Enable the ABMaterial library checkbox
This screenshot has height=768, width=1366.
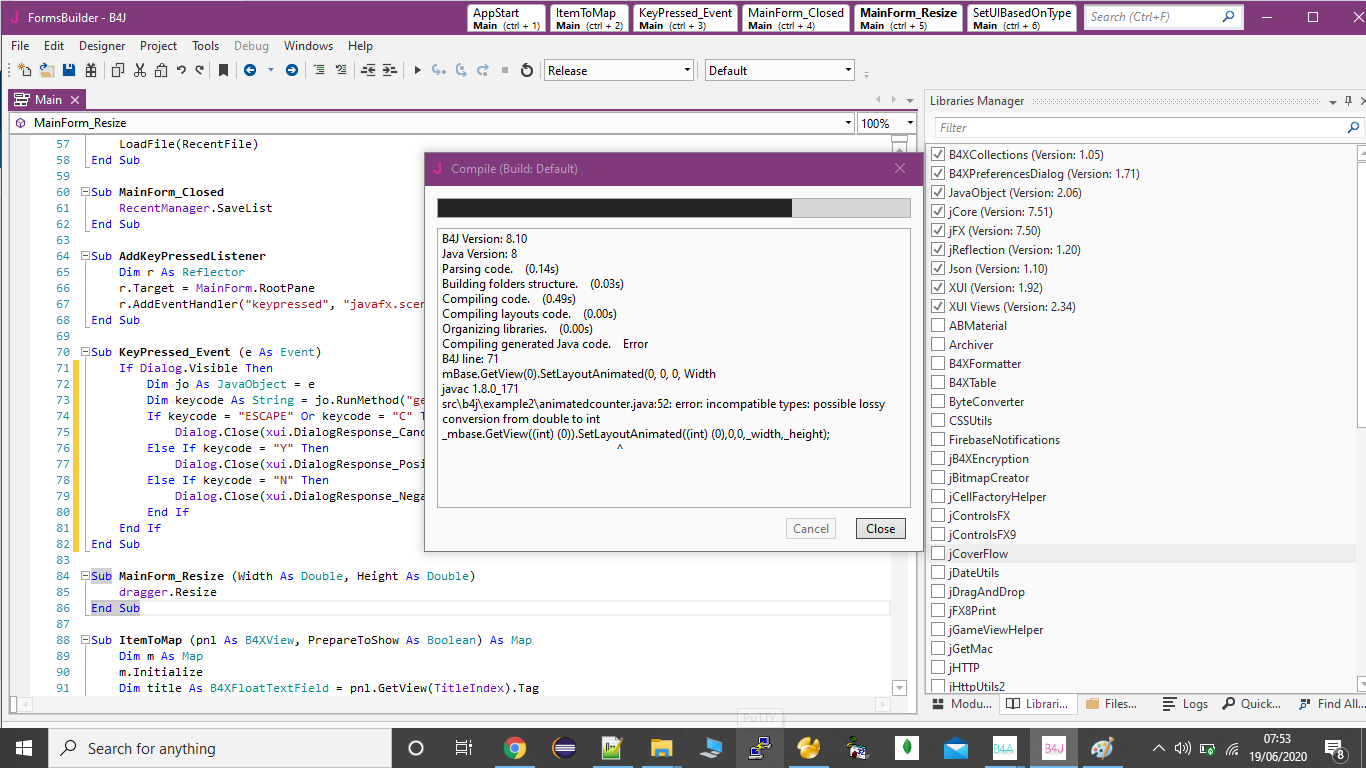(x=938, y=326)
